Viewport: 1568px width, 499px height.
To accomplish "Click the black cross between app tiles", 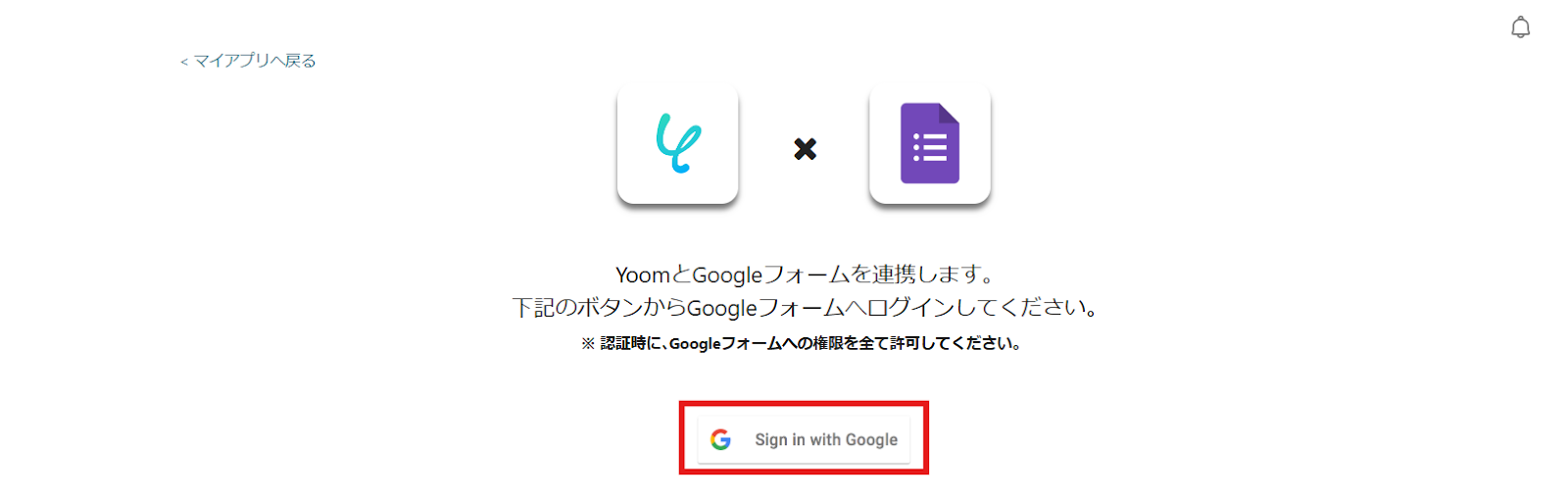I will [805, 149].
